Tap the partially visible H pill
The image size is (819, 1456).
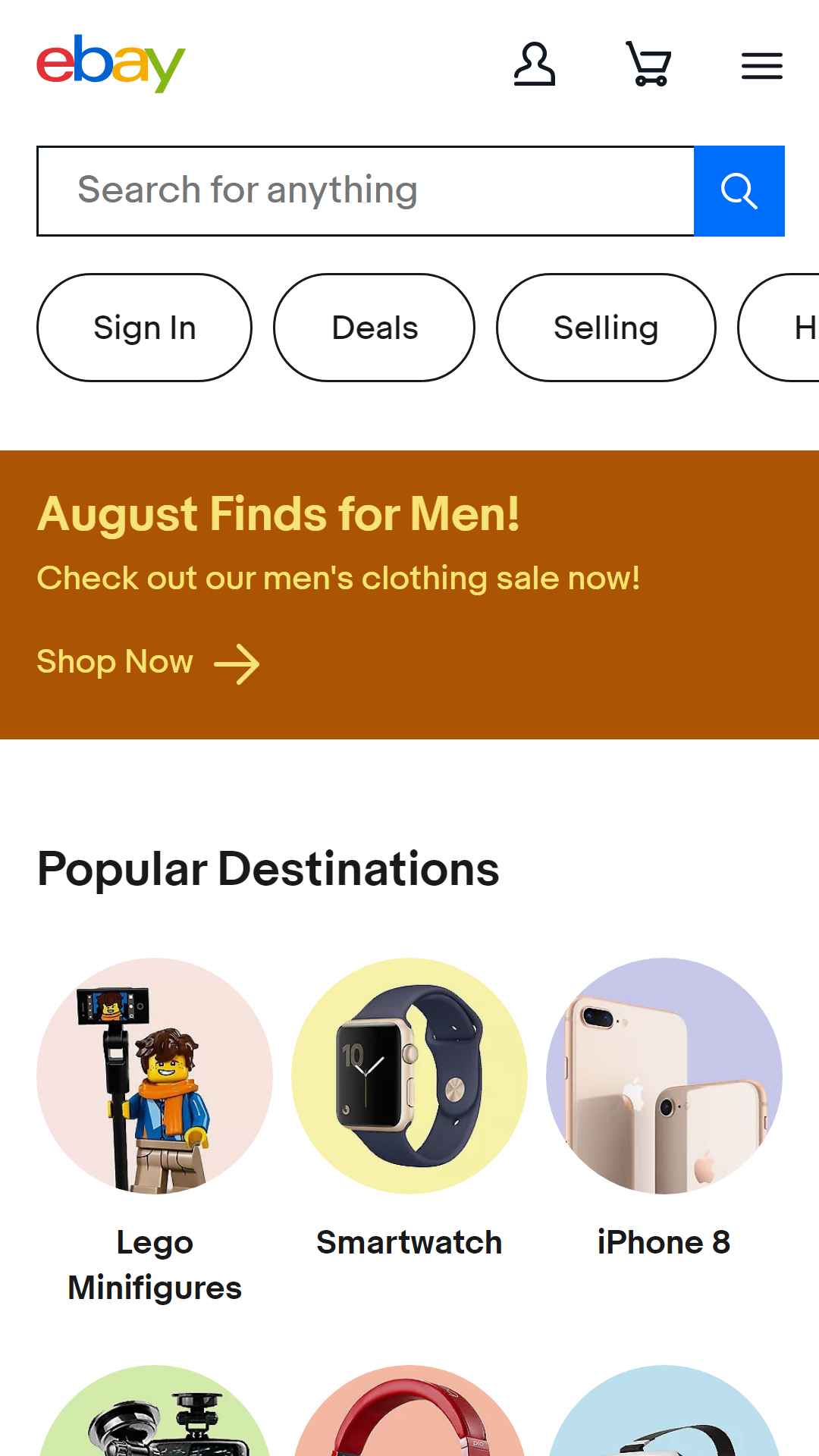[780, 328]
